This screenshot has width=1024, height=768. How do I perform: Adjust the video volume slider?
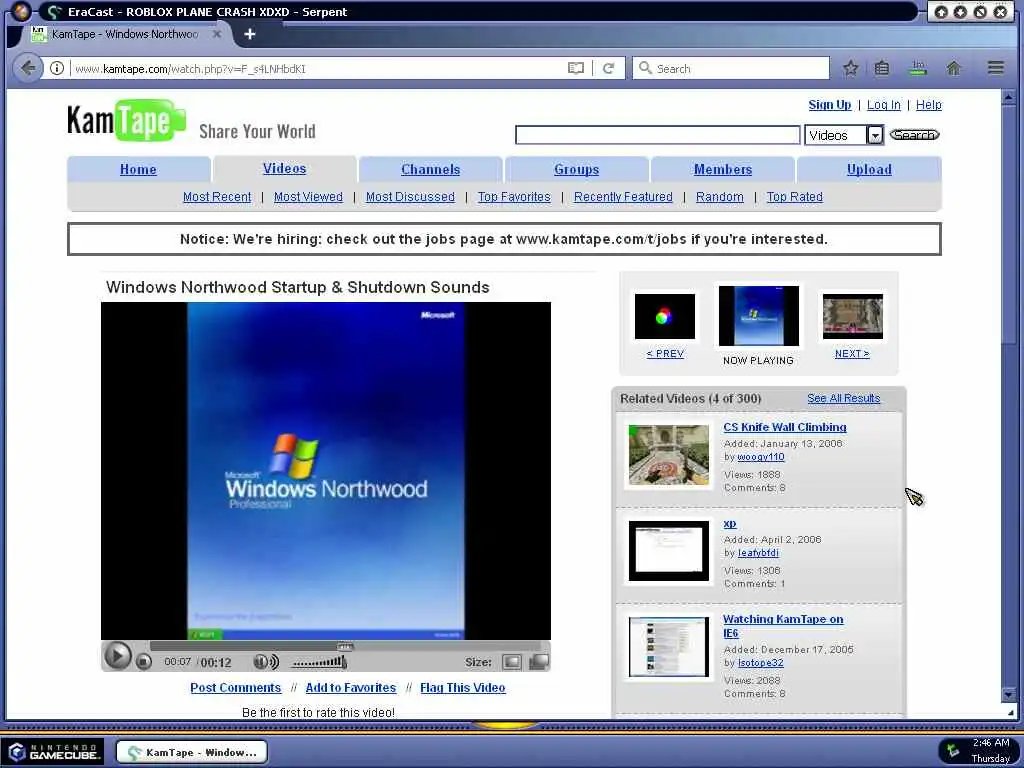pyautogui.click(x=319, y=662)
